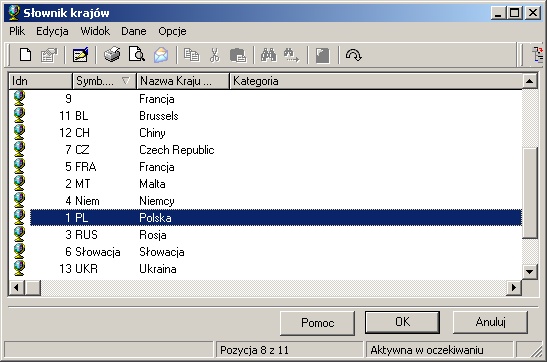Sort by Kategoria column header
Screen dimensions: 547x362
click(376, 81)
